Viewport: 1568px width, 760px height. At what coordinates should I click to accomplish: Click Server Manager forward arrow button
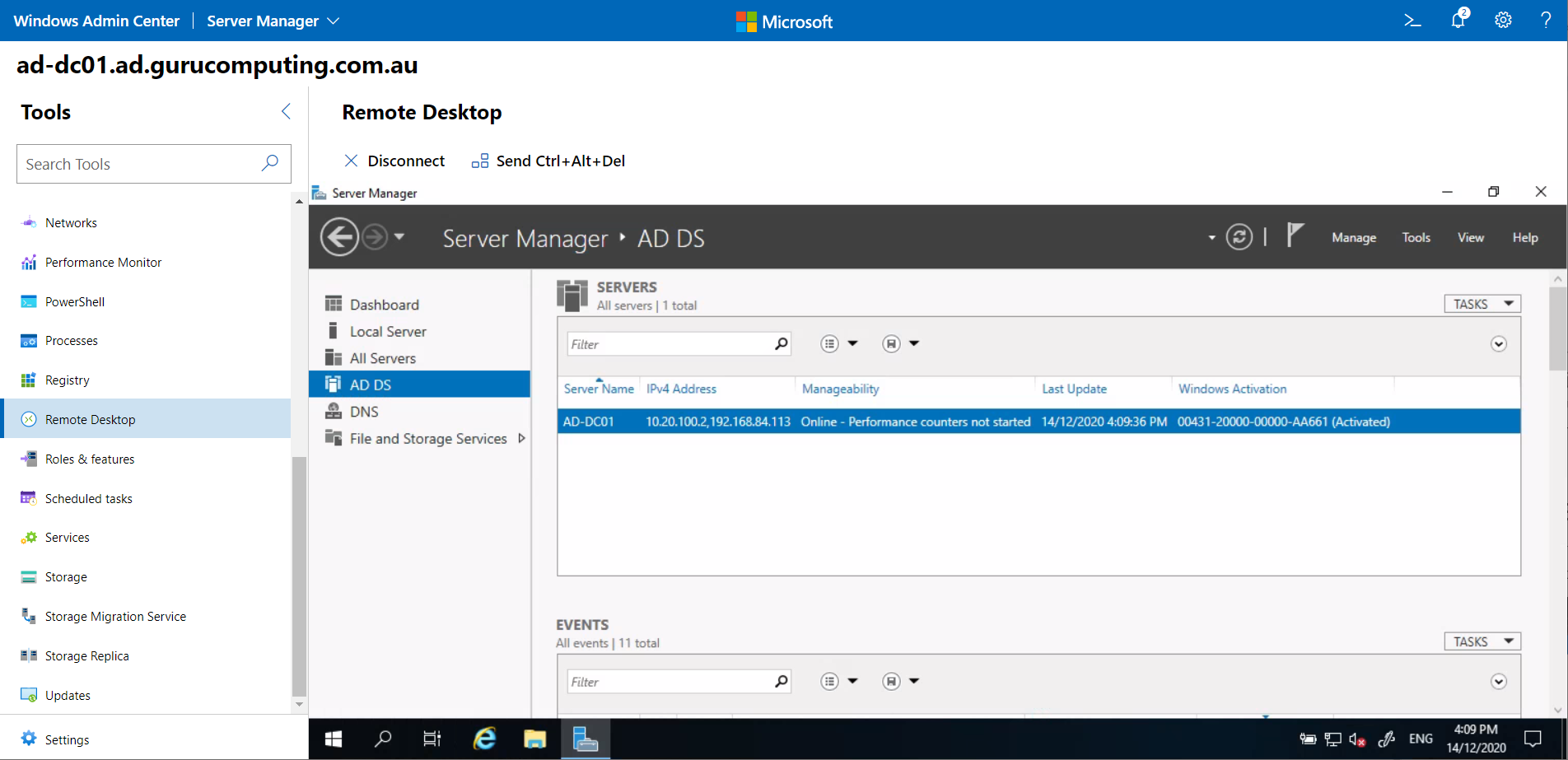click(x=375, y=237)
